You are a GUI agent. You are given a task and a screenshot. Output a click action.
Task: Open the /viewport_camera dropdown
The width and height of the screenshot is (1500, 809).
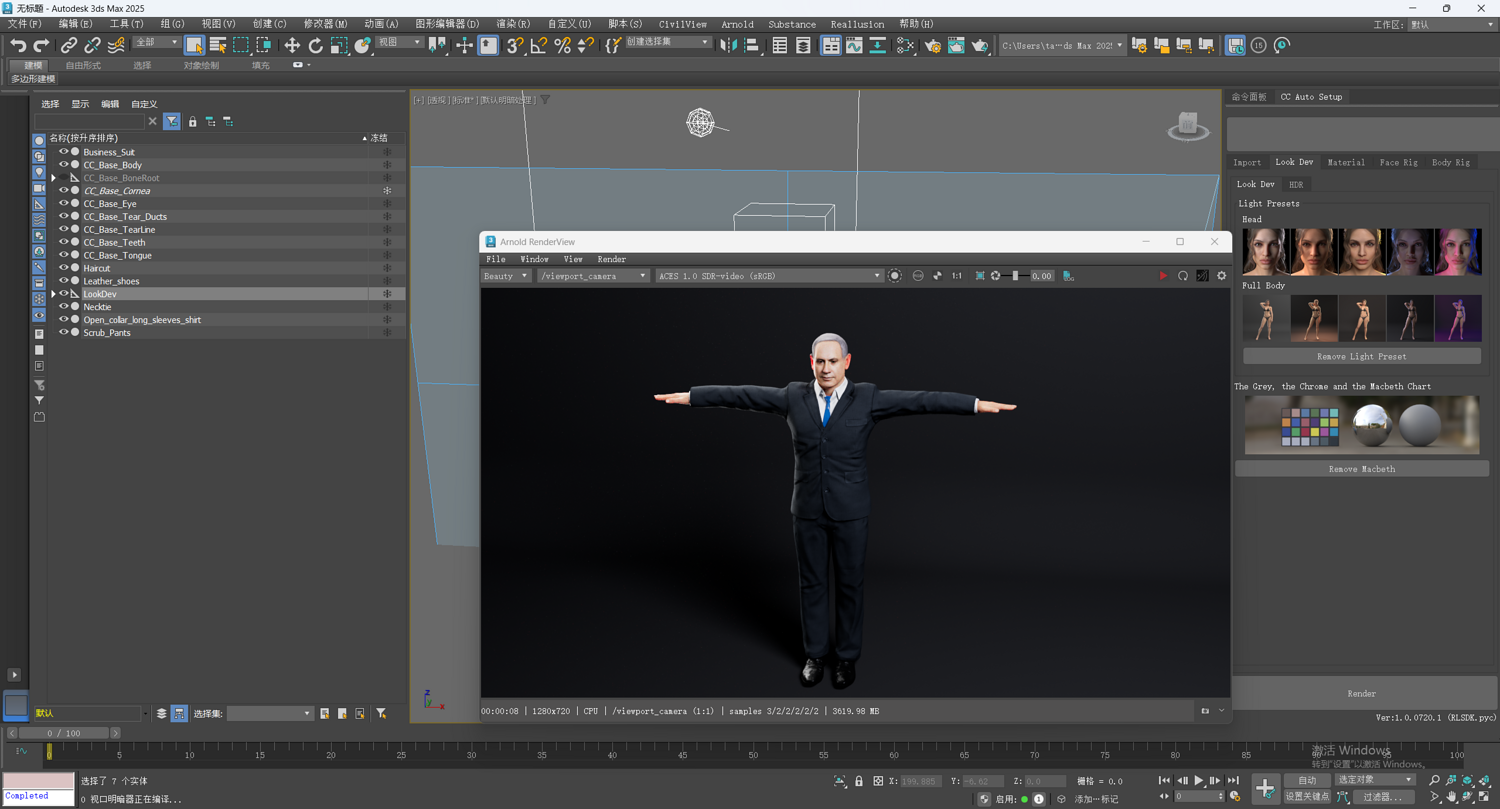tap(593, 276)
